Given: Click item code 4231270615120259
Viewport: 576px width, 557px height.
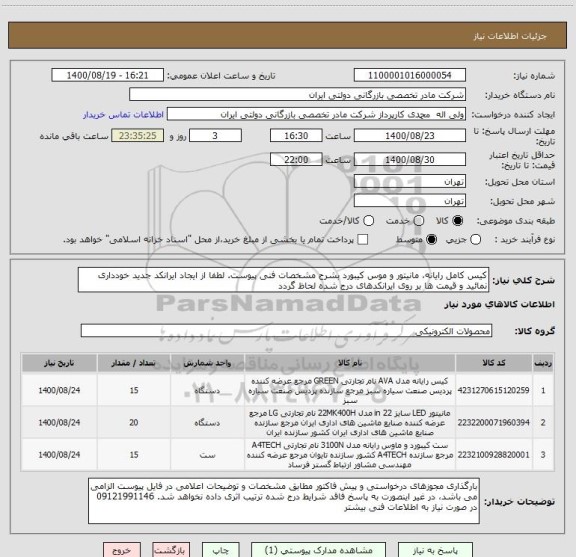Looking at the screenshot, I should [x=493, y=390].
